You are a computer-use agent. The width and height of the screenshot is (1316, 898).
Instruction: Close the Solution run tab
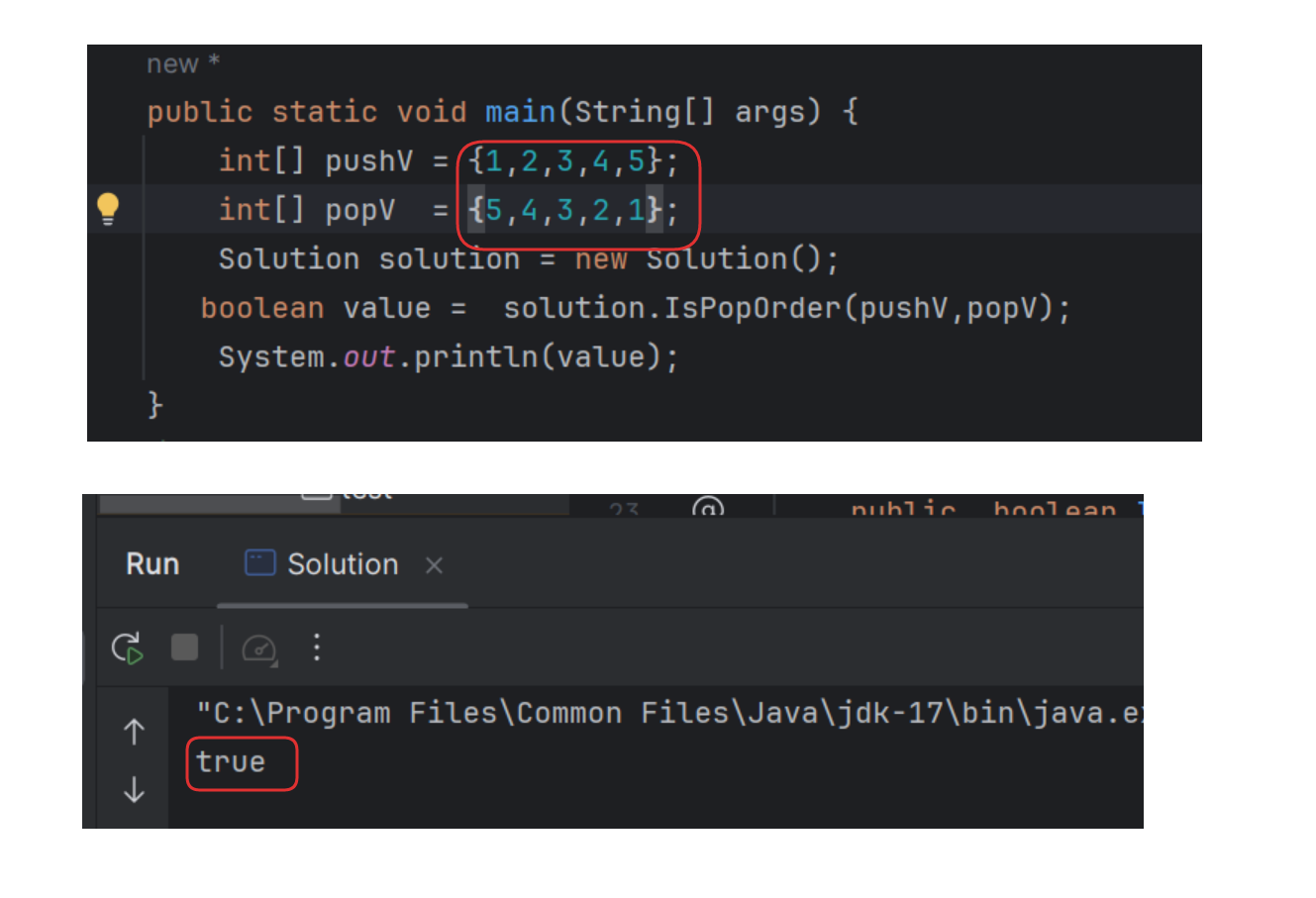point(434,565)
